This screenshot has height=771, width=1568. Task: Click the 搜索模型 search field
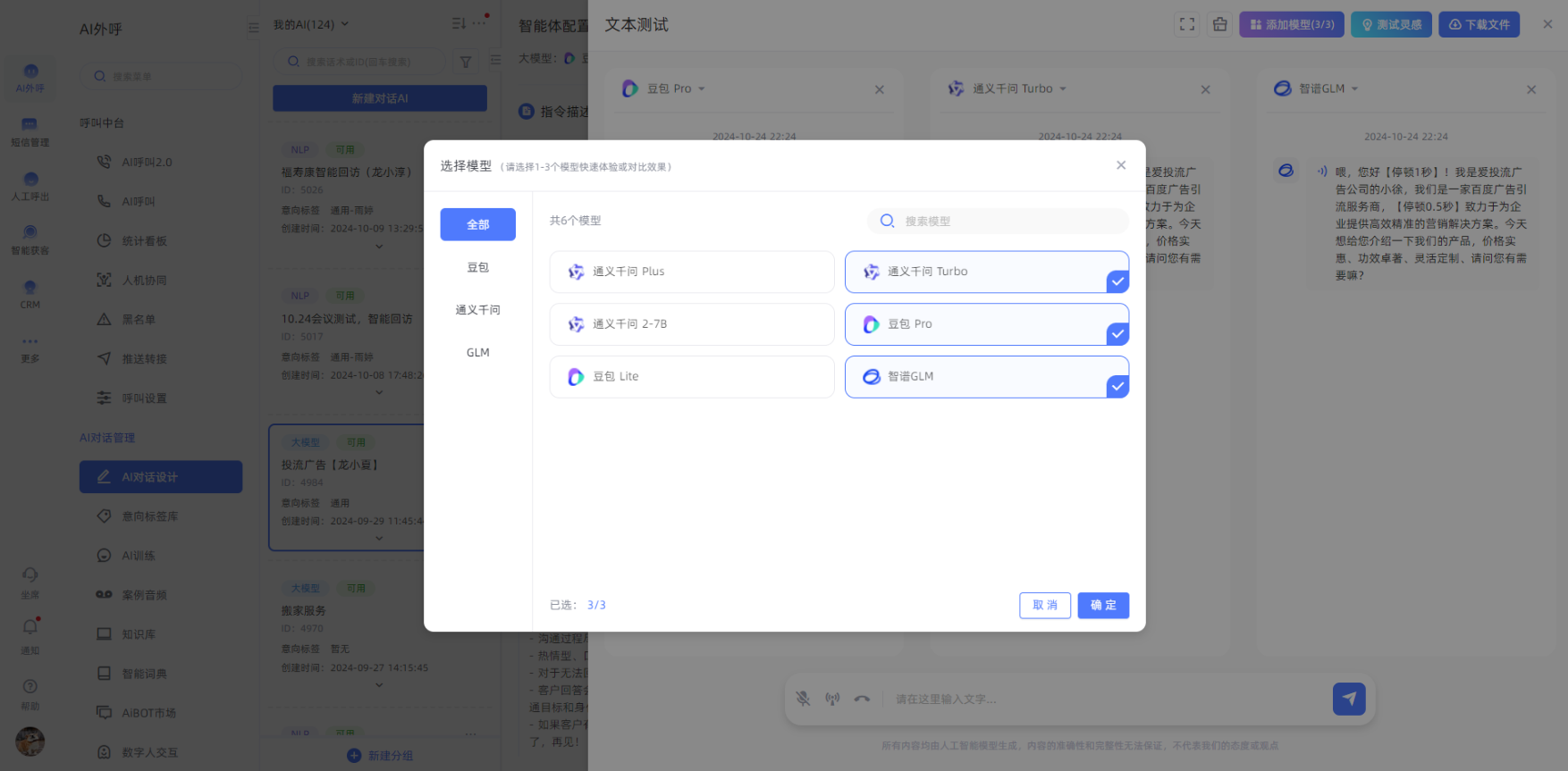[x=1006, y=221]
